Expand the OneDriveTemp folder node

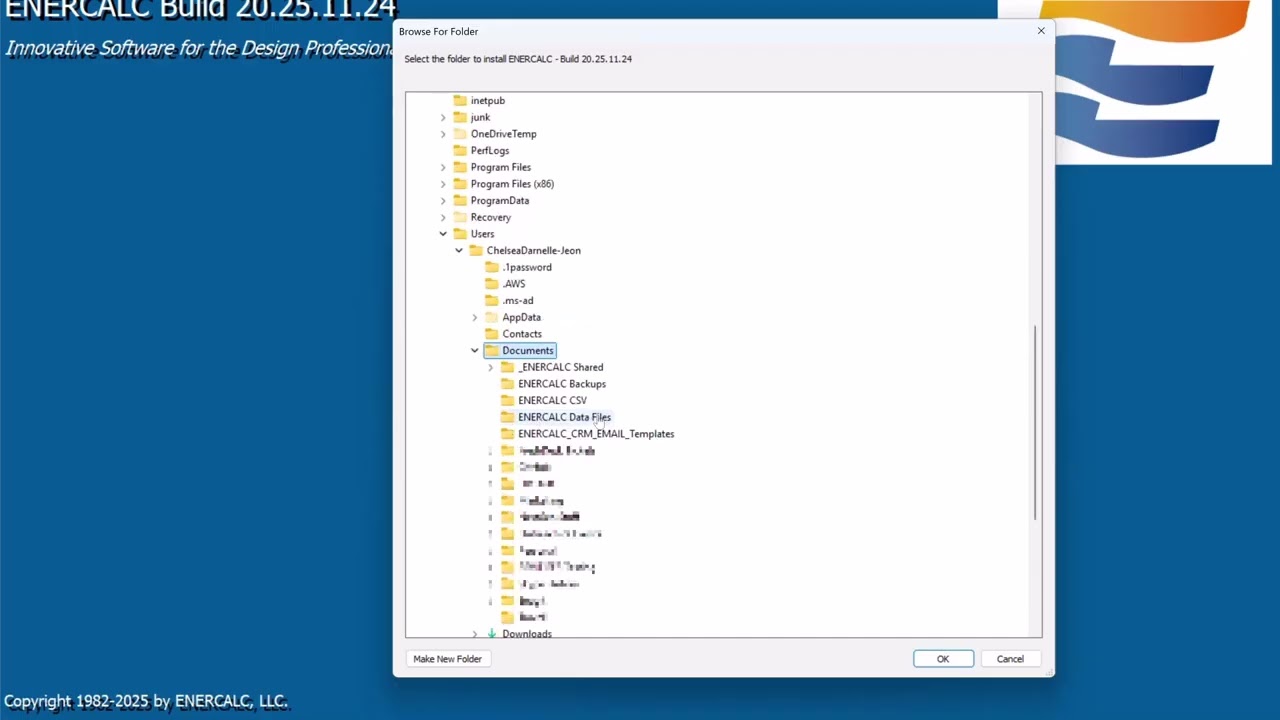coord(443,134)
